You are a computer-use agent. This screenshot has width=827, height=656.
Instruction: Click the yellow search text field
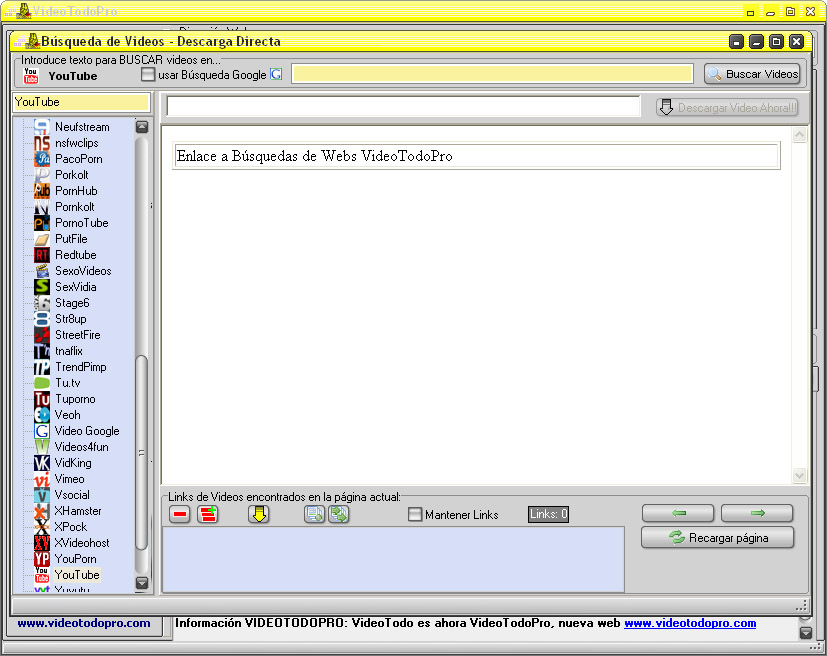point(492,74)
